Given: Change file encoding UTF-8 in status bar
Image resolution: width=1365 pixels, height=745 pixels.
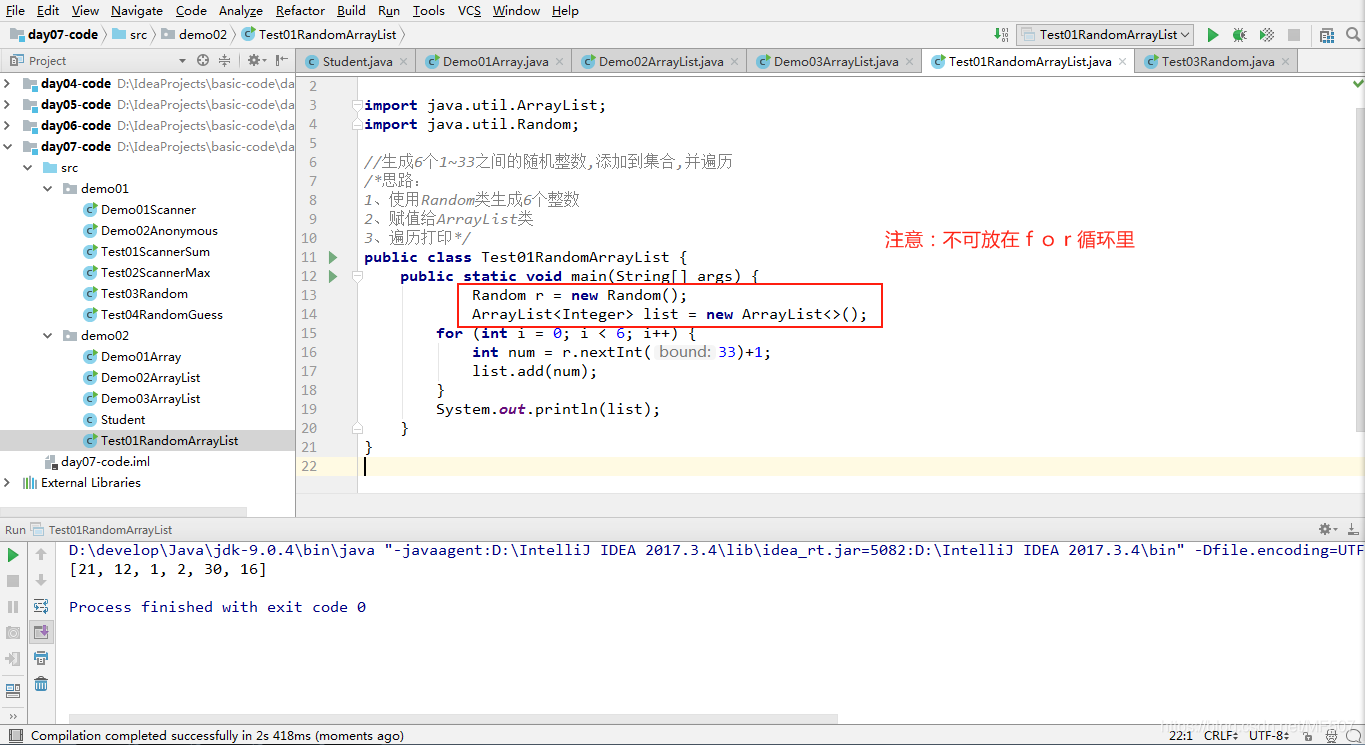Looking at the screenshot, I should 1270,735.
